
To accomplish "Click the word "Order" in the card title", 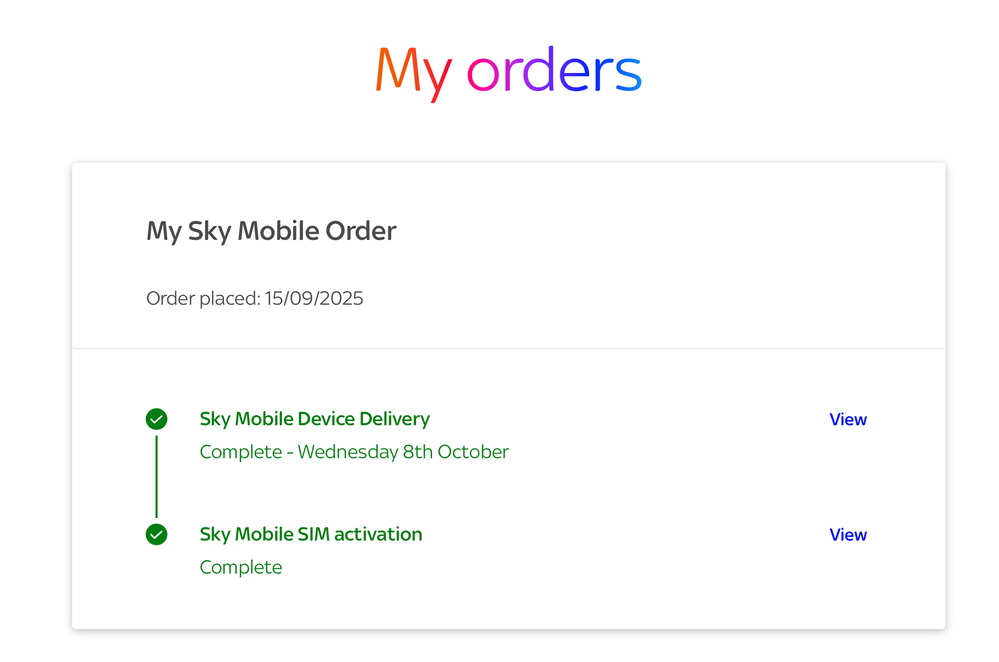I will [361, 231].
